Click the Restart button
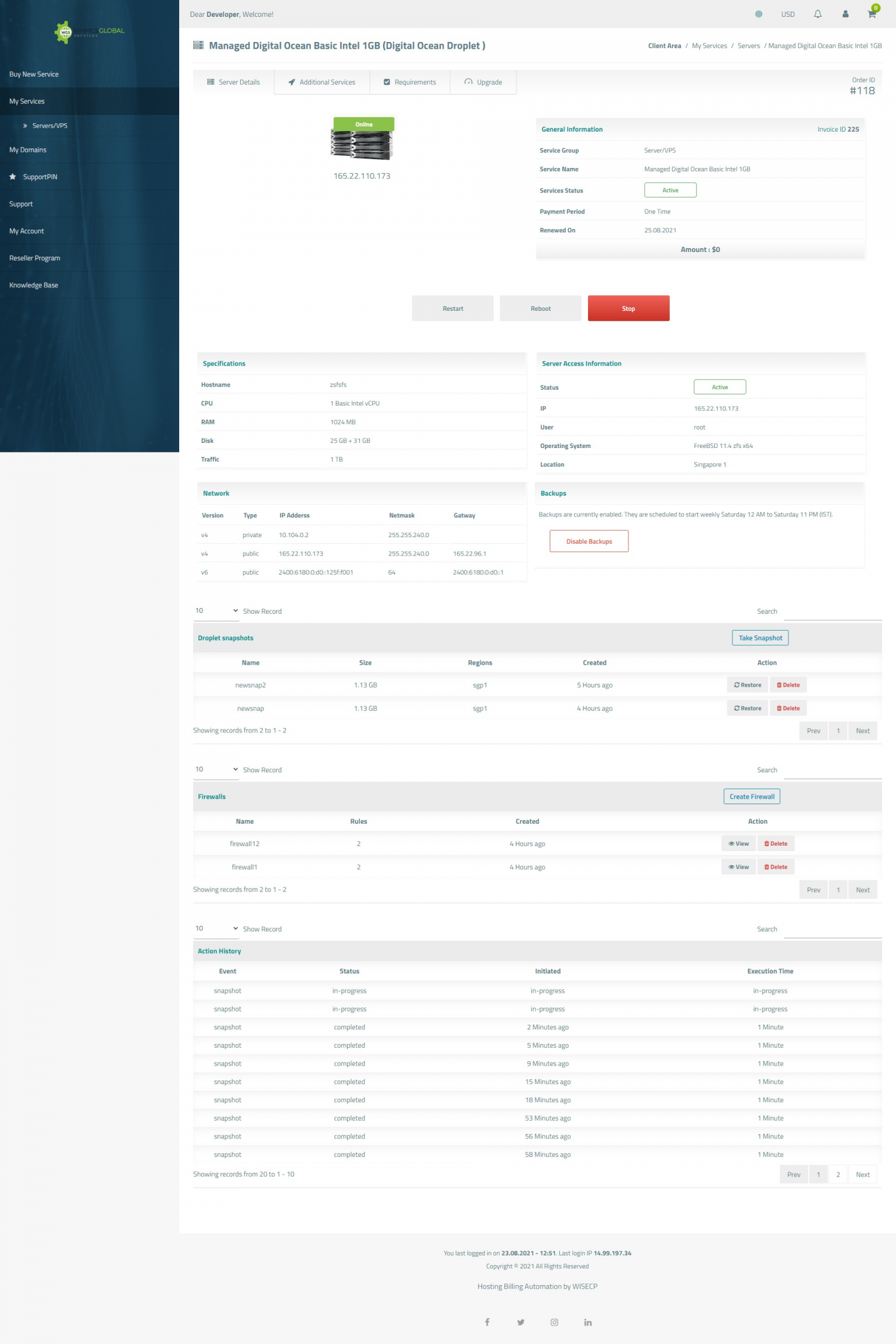 [x=452, y=308]
